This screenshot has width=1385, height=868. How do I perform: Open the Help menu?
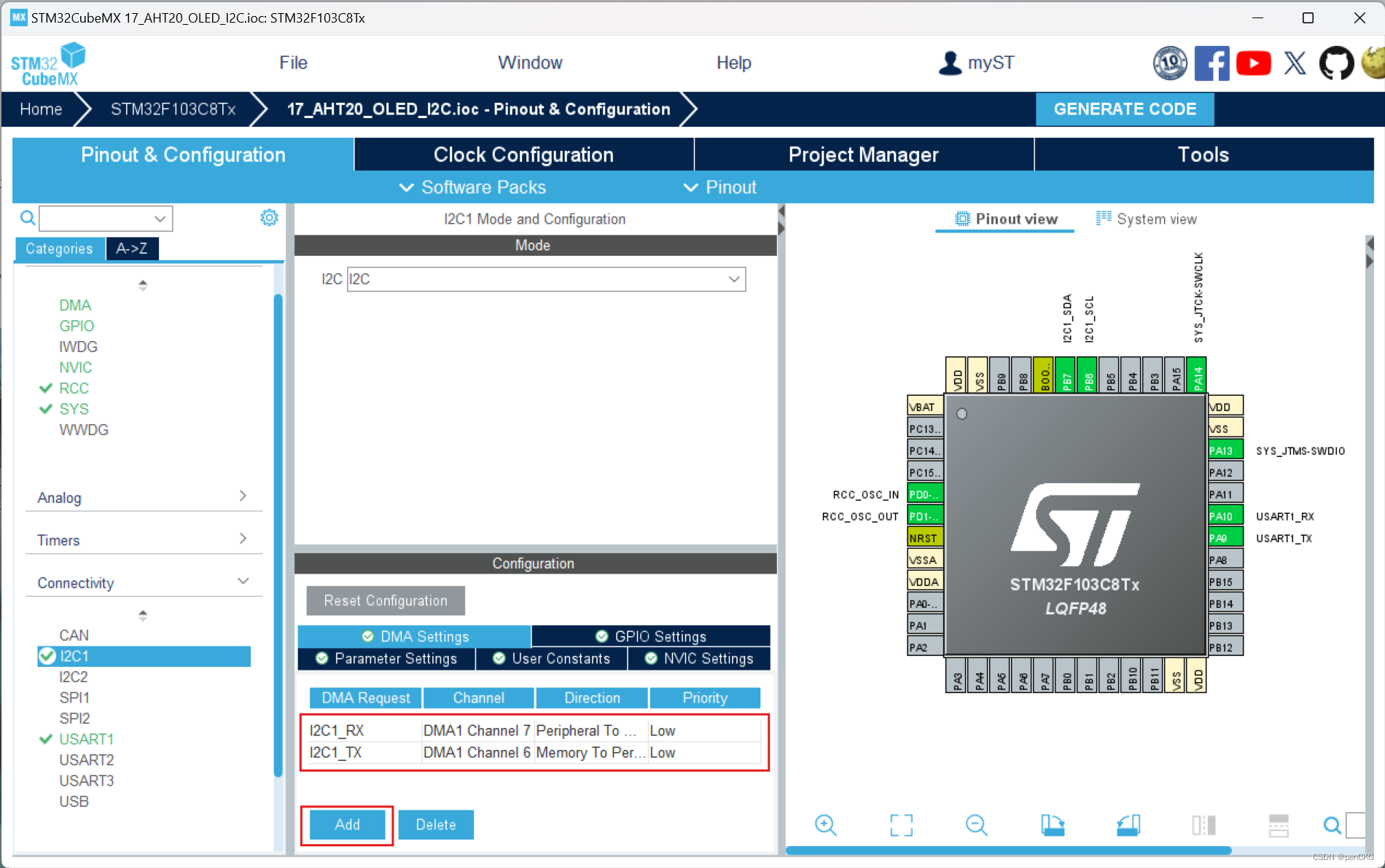[x=733, y=63]
